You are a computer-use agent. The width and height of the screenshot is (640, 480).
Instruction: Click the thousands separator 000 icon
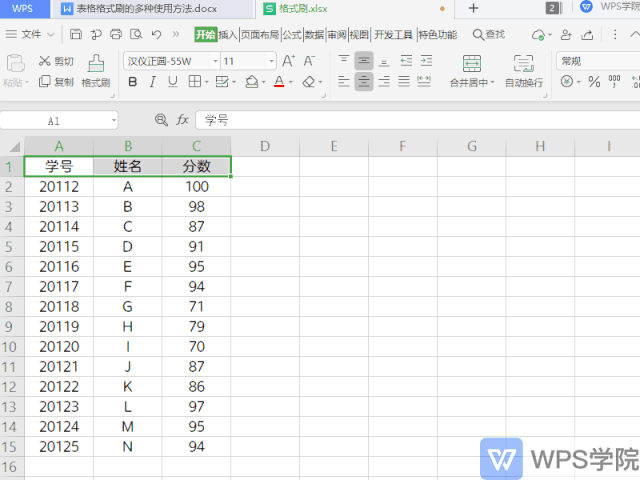pos(614,81)
